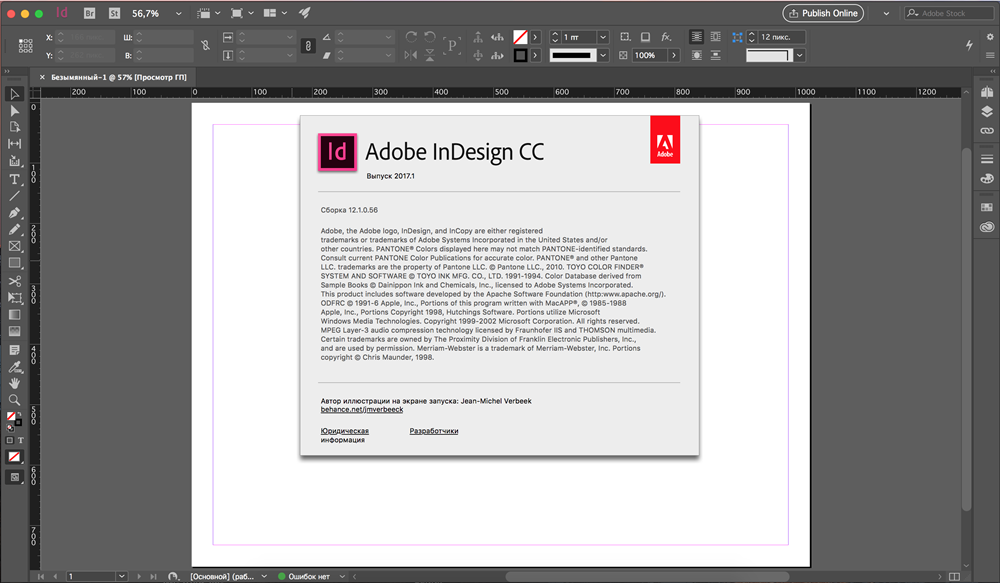The image size is (1000, 583).
Task: Open the corner shape dropdown
Action: click(799, 55)
